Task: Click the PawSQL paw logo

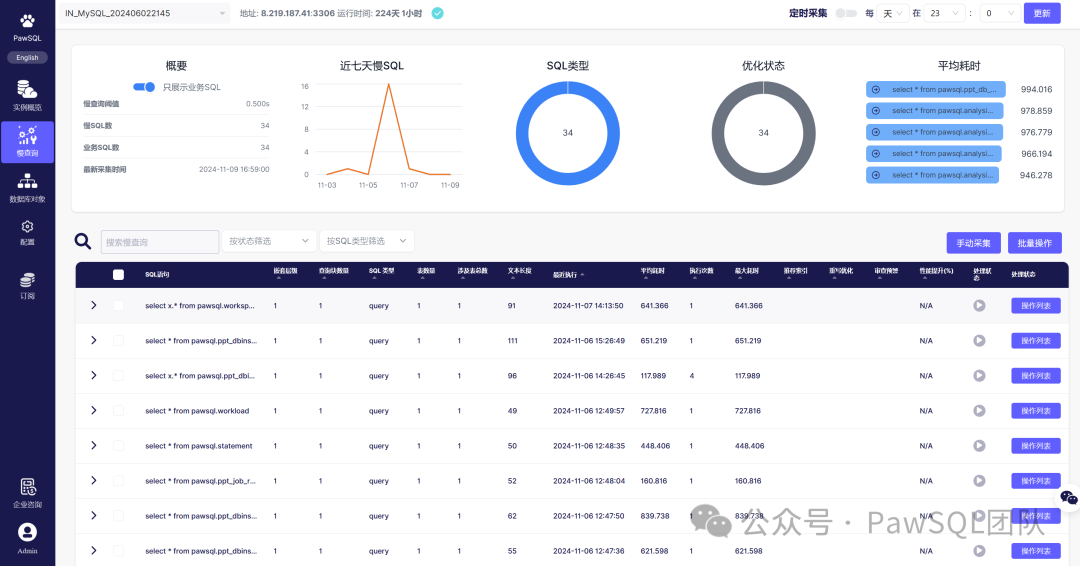Action: click(28, 21)
